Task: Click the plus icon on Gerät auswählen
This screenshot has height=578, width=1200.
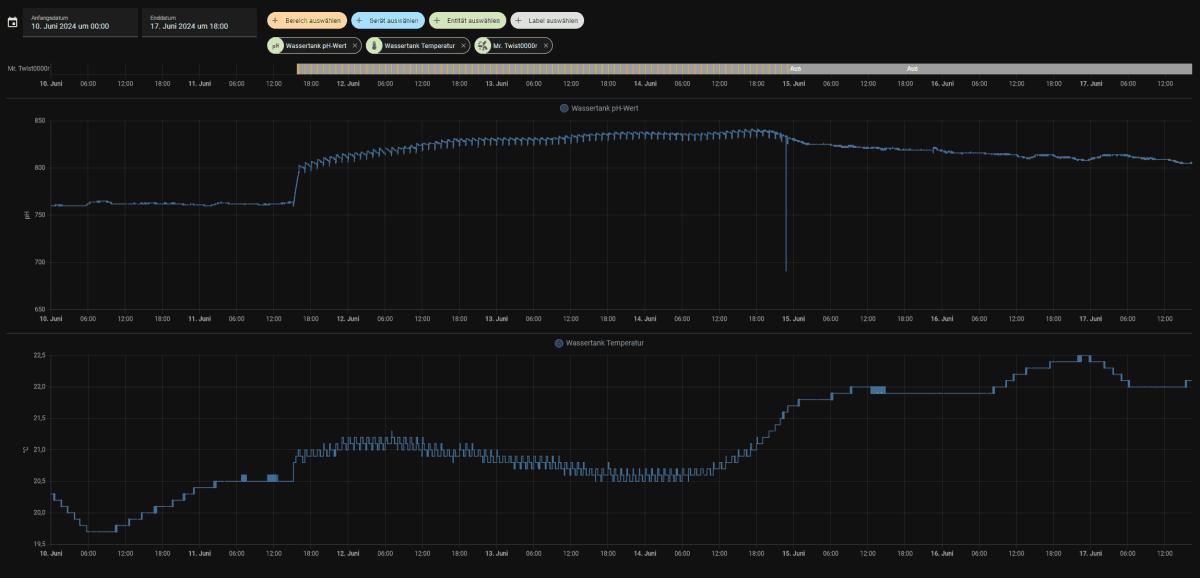Action: click(360, 20)
